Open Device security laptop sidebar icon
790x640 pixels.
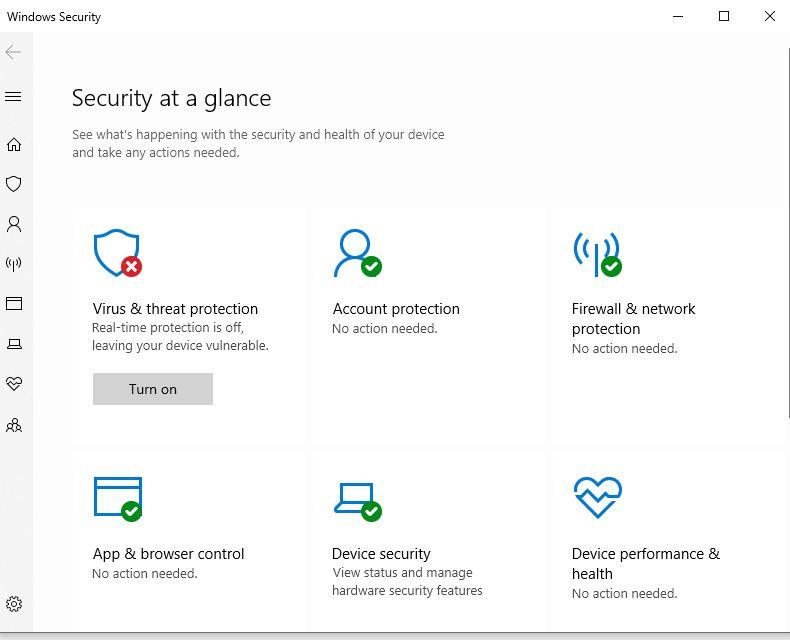pos(14,344)
